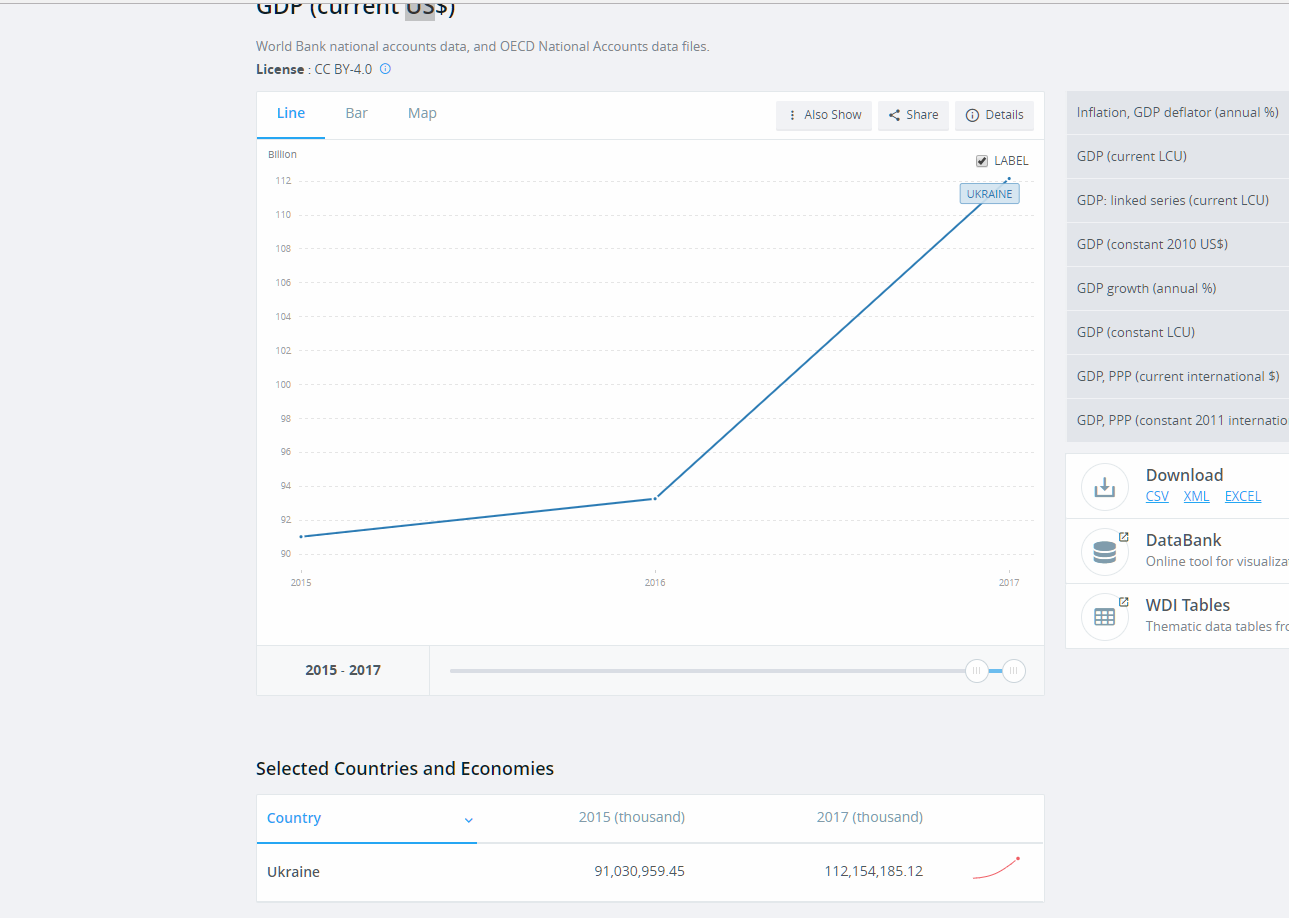This screenshot has height=918, width=1289.
Task: Click the left year range slider handle
Action: (x=977, y=671)
